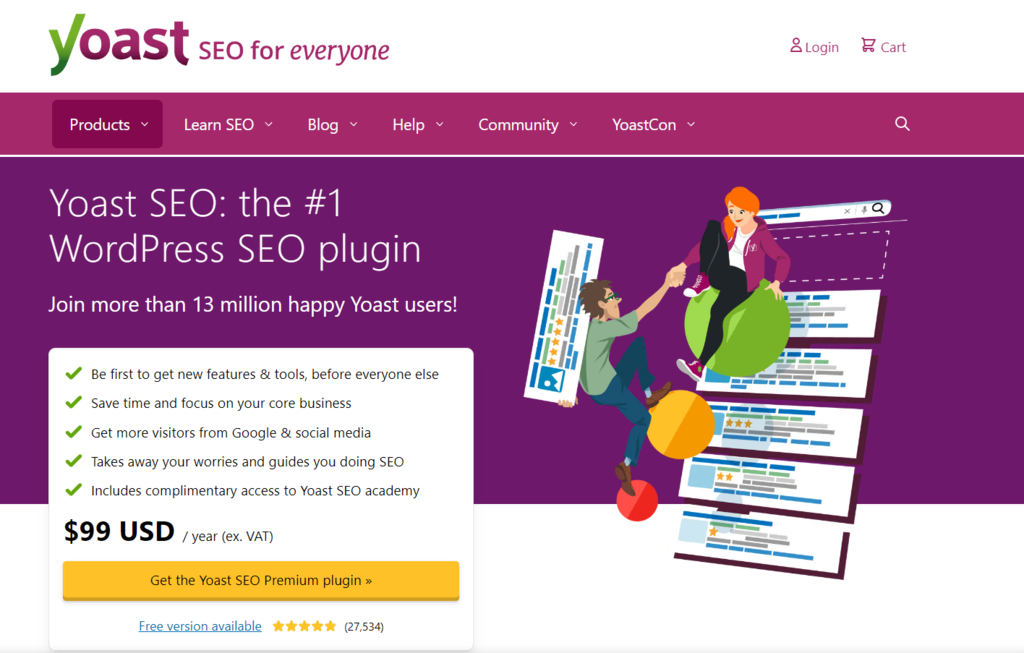Expand the Products dropdown menu
This screenshot has width=1024, height=653.
[x=108, y=124]
